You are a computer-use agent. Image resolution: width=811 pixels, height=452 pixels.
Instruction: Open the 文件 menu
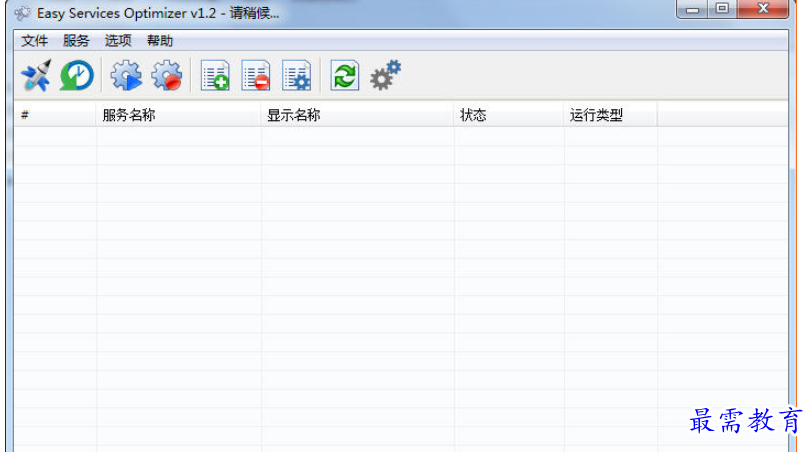[x=35, y=40]
